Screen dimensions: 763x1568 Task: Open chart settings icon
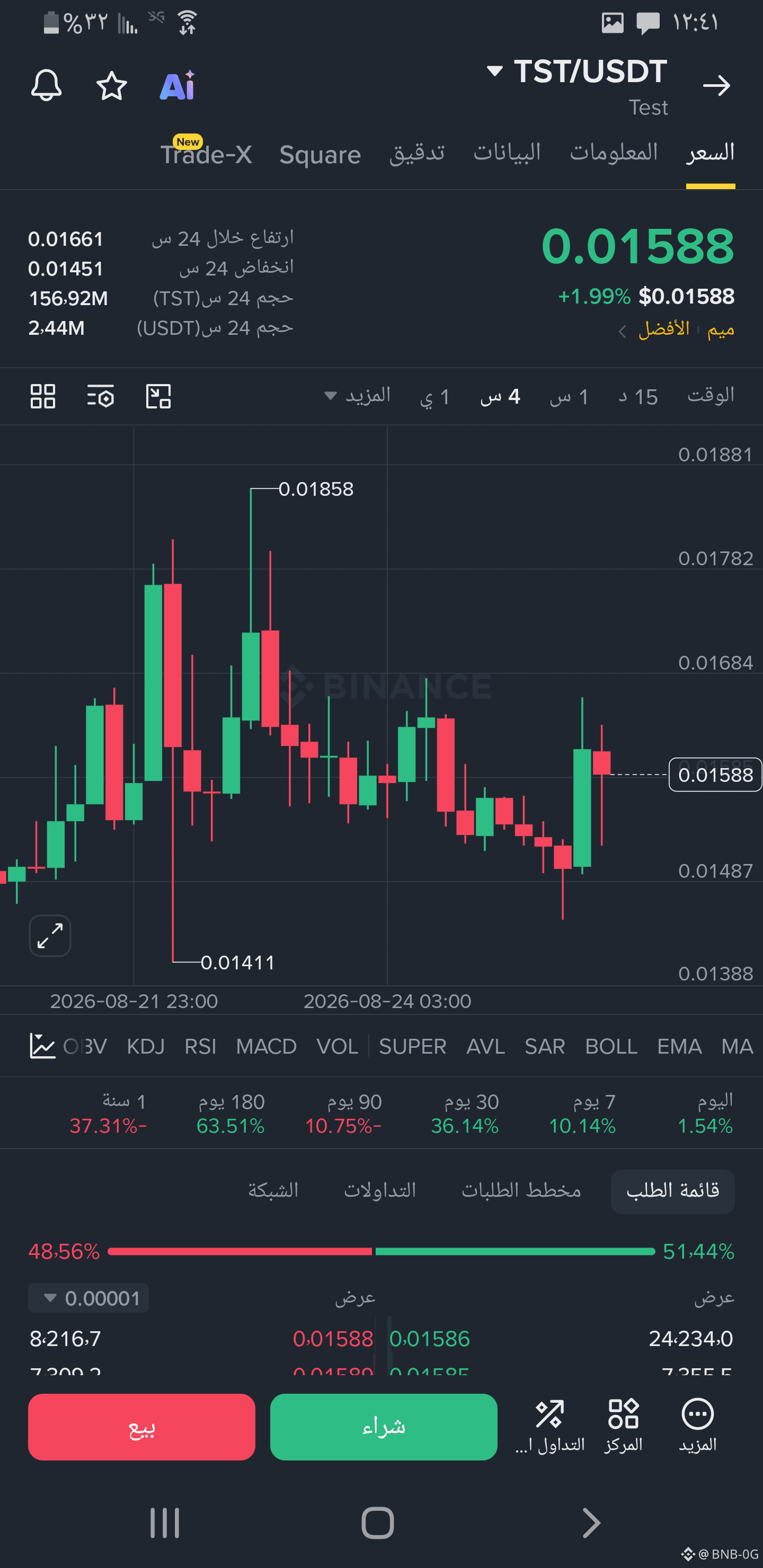click(101, 396)
